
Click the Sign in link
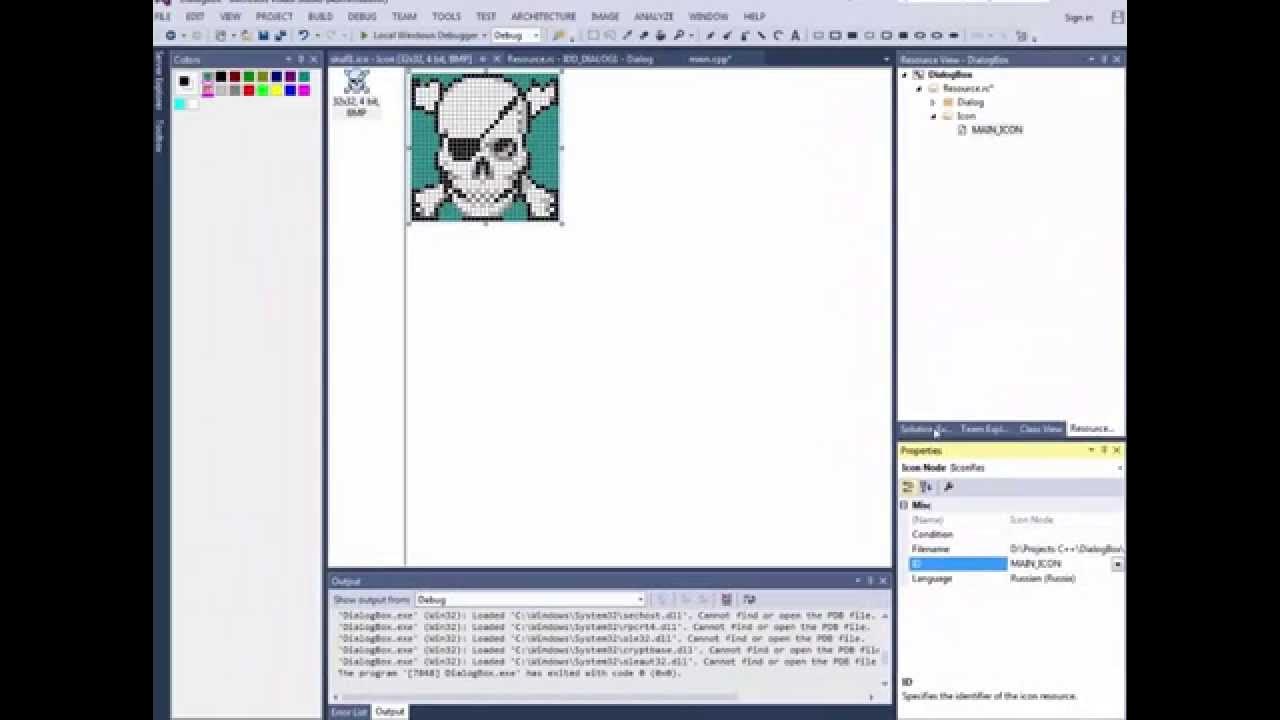click(1079, 17)
